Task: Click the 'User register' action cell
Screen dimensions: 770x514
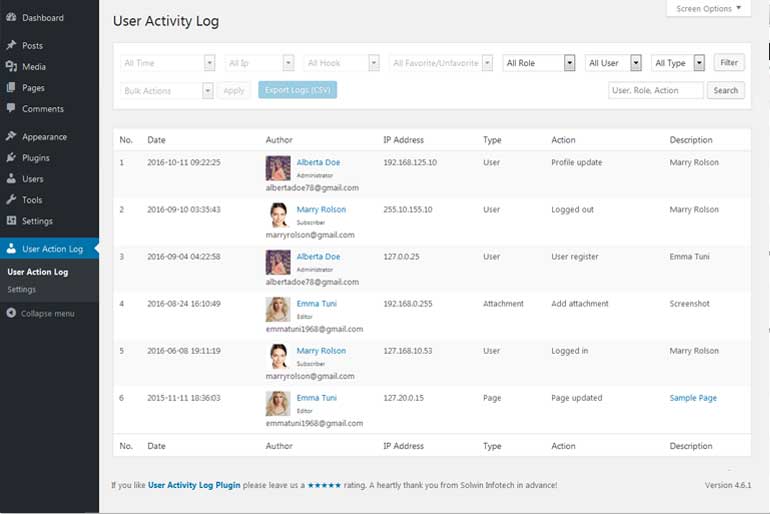Action: (575, 256)
